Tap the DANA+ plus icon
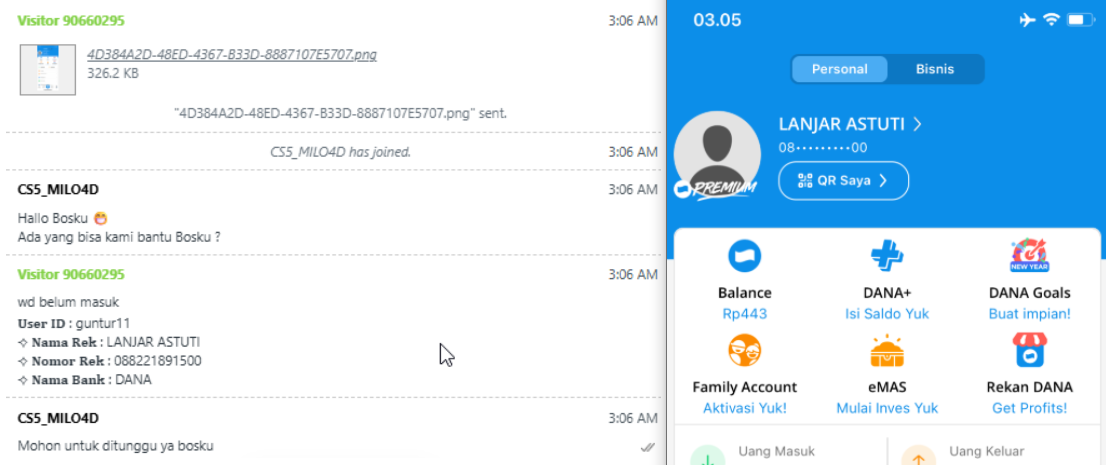 click(x=887, y=257)
